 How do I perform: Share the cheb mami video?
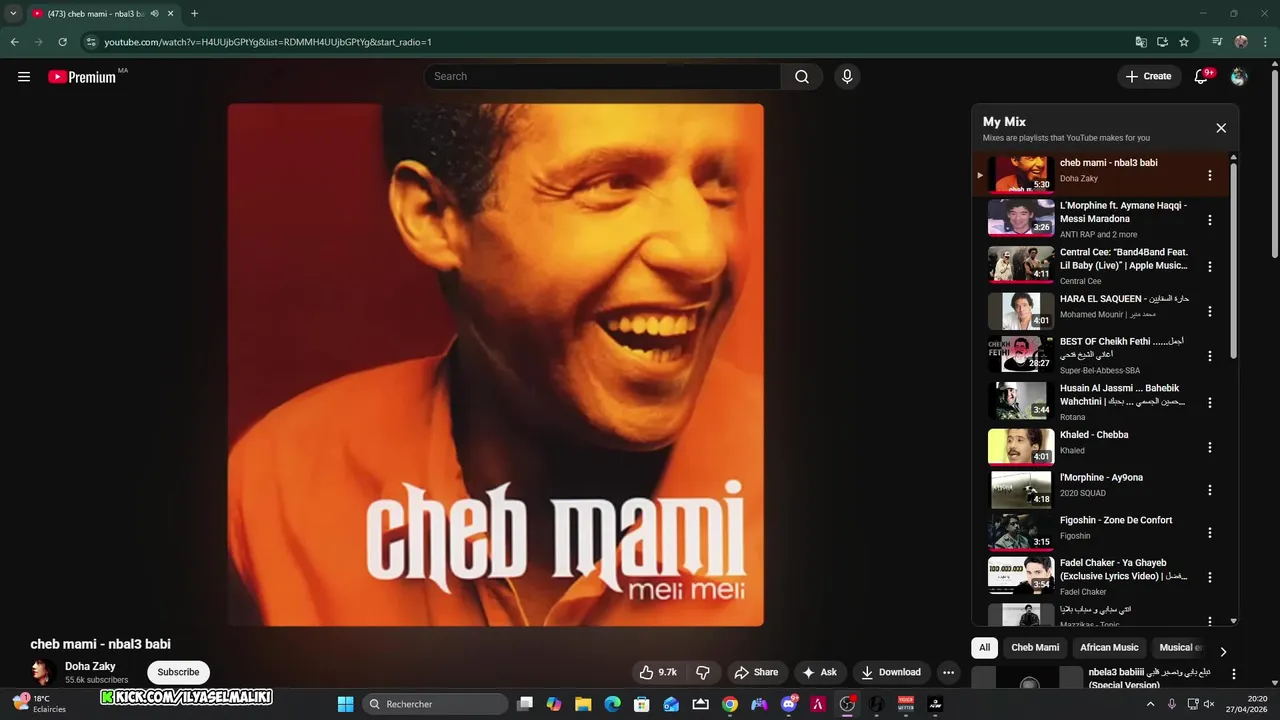pos(755,672)
